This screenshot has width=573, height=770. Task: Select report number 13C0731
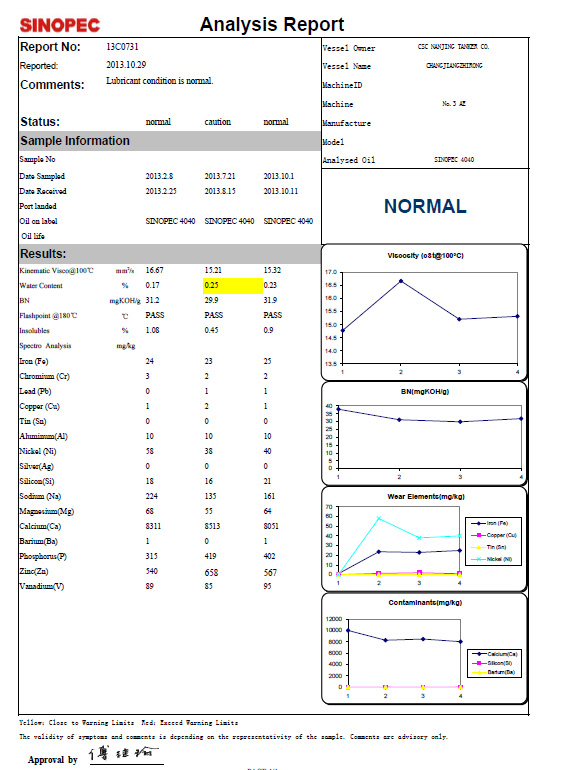point(122,47)
